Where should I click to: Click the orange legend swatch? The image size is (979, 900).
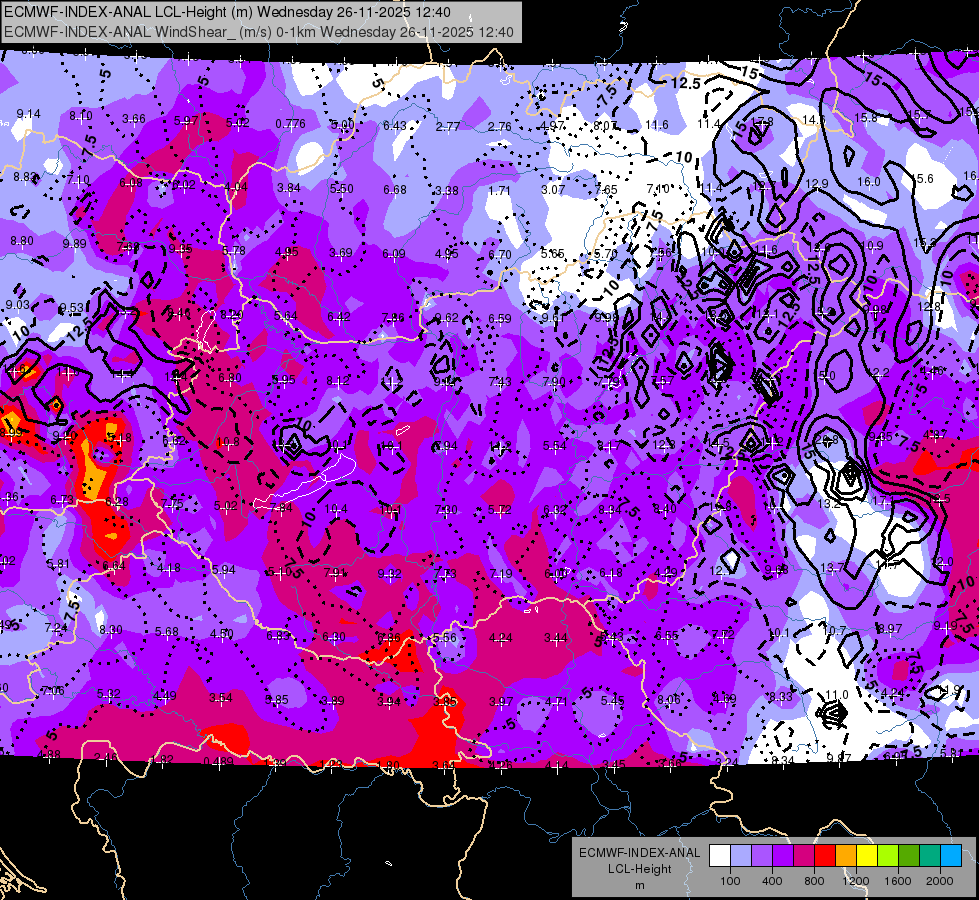[846, 856]
